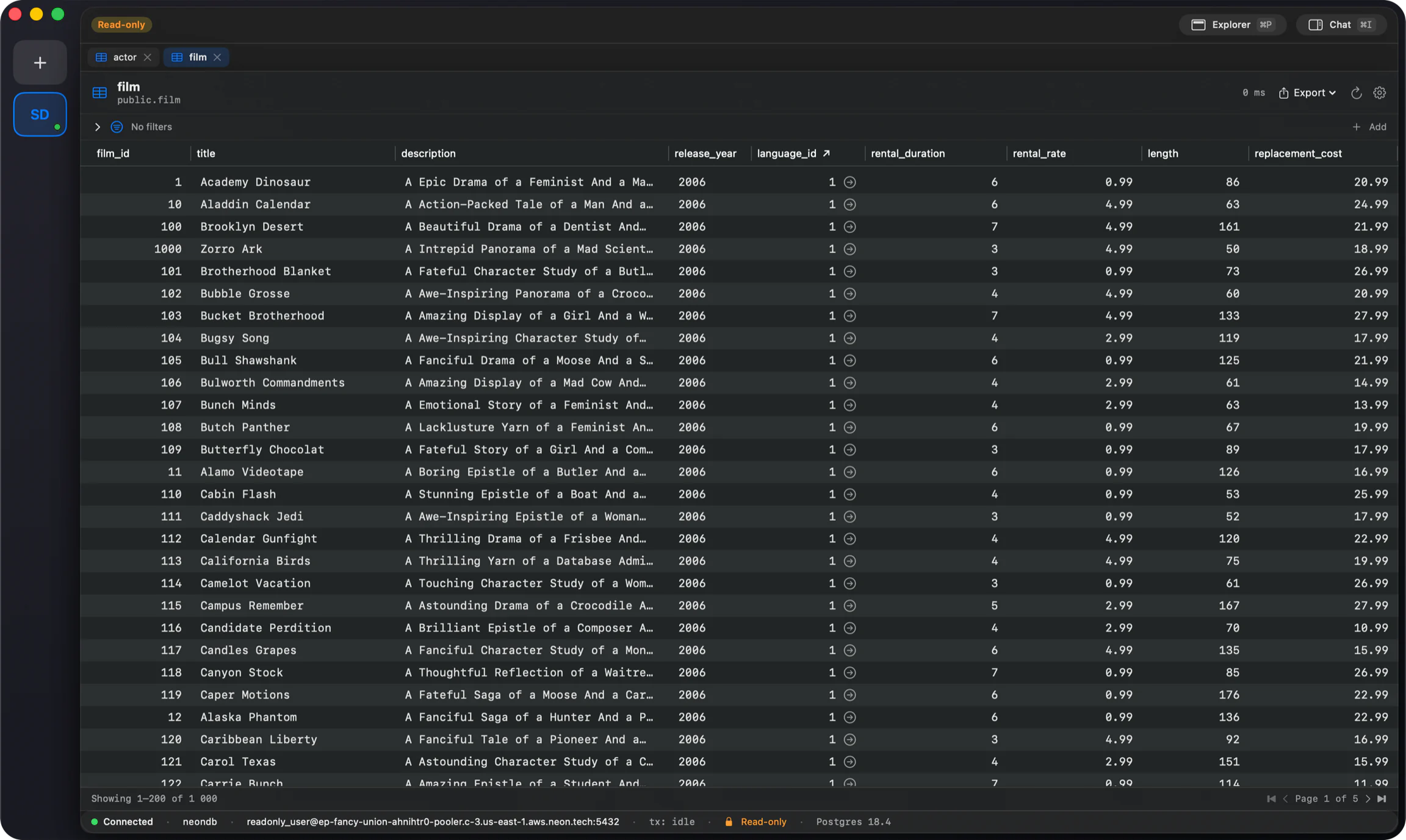Image resolution: width=1406 pixels, height=840 pixels.
Task: Follow foreign key link in Brotherhood Blanket row
Action: (x=849, y=271)
